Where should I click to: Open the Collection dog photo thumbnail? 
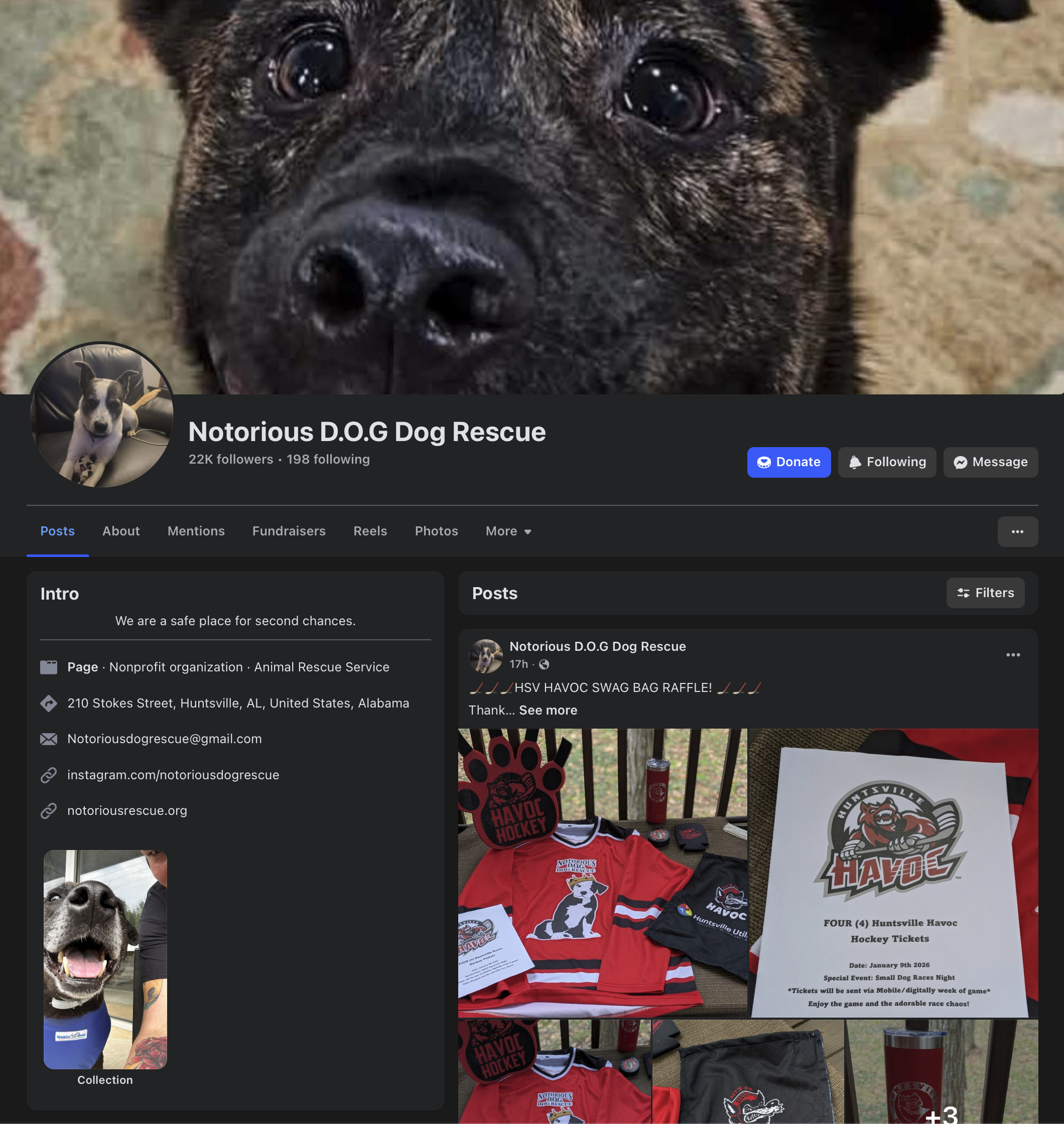(x=105, y=959)
